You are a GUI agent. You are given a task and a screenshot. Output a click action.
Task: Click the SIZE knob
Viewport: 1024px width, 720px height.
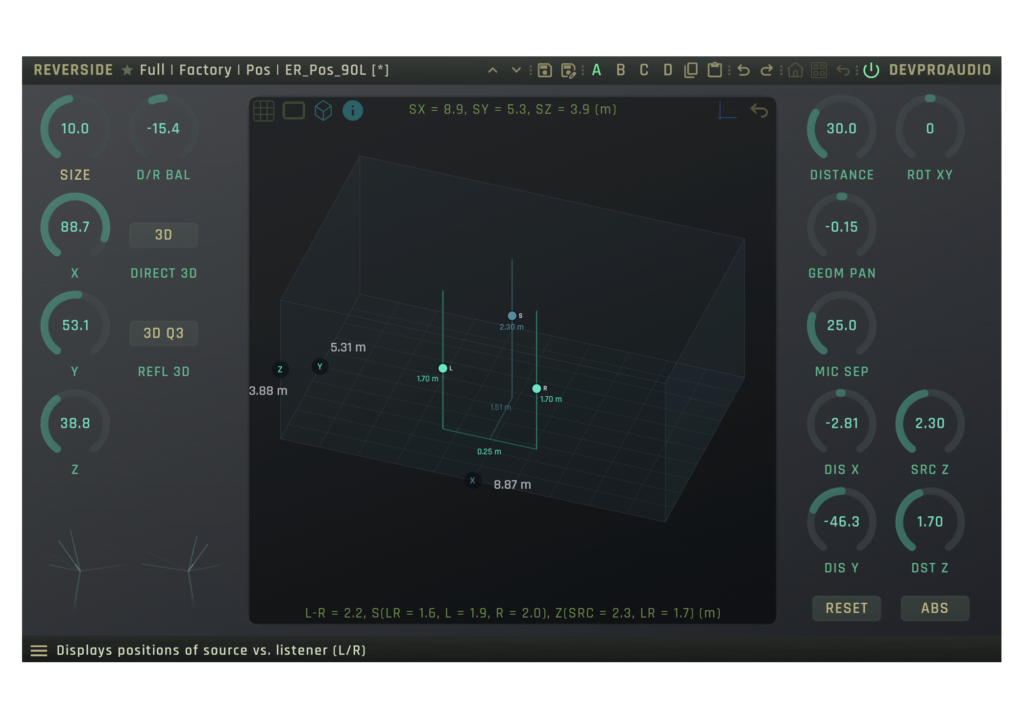(x=75, y=129)
